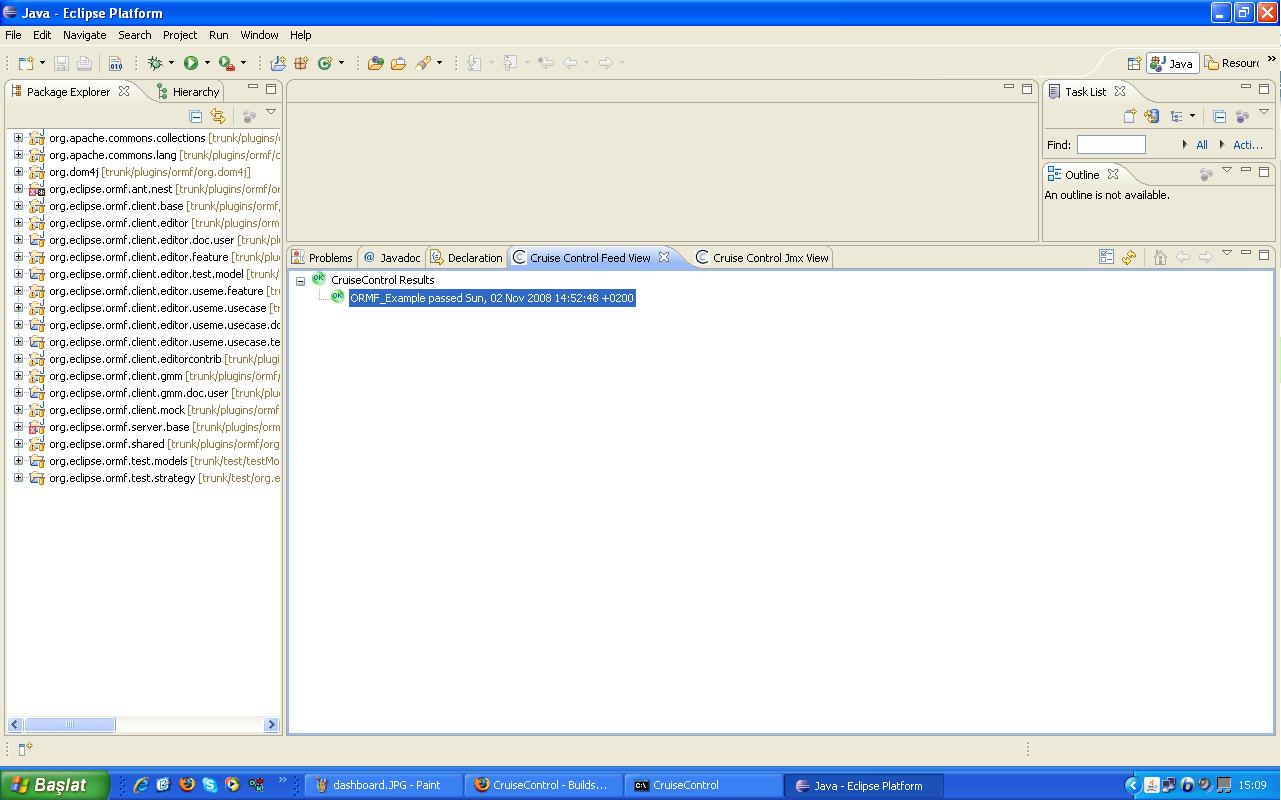
Task: Open the Debug configurations dropdown arrow
Action: tap(171, 63)
